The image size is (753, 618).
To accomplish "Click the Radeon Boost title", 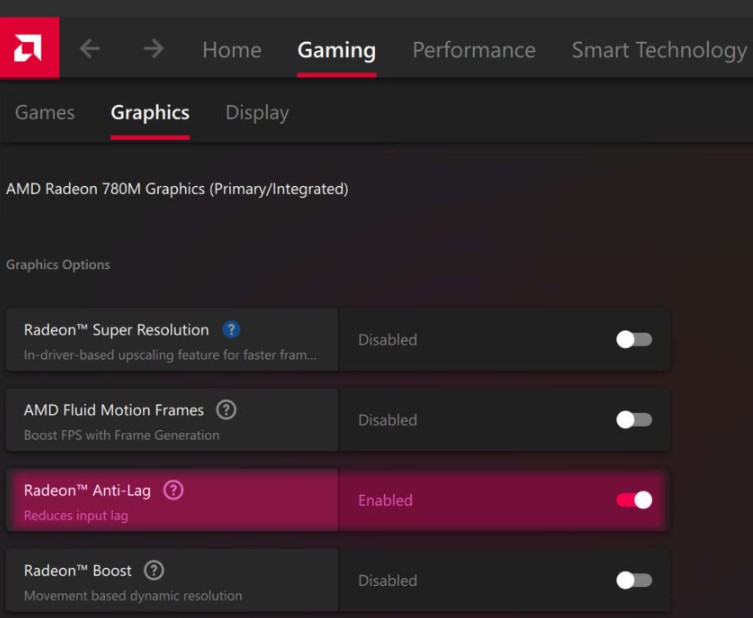I will pyautogui.click(x=78, y=570).
